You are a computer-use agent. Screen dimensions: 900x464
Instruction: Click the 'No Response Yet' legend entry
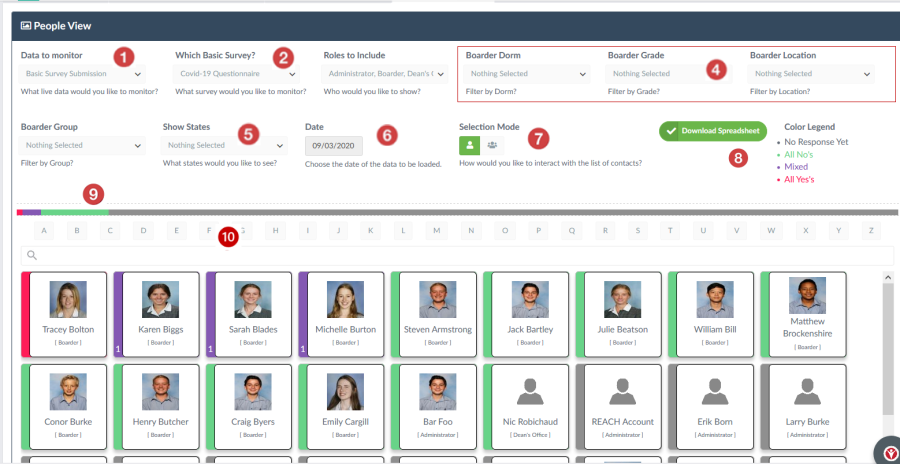coord(816,142)
